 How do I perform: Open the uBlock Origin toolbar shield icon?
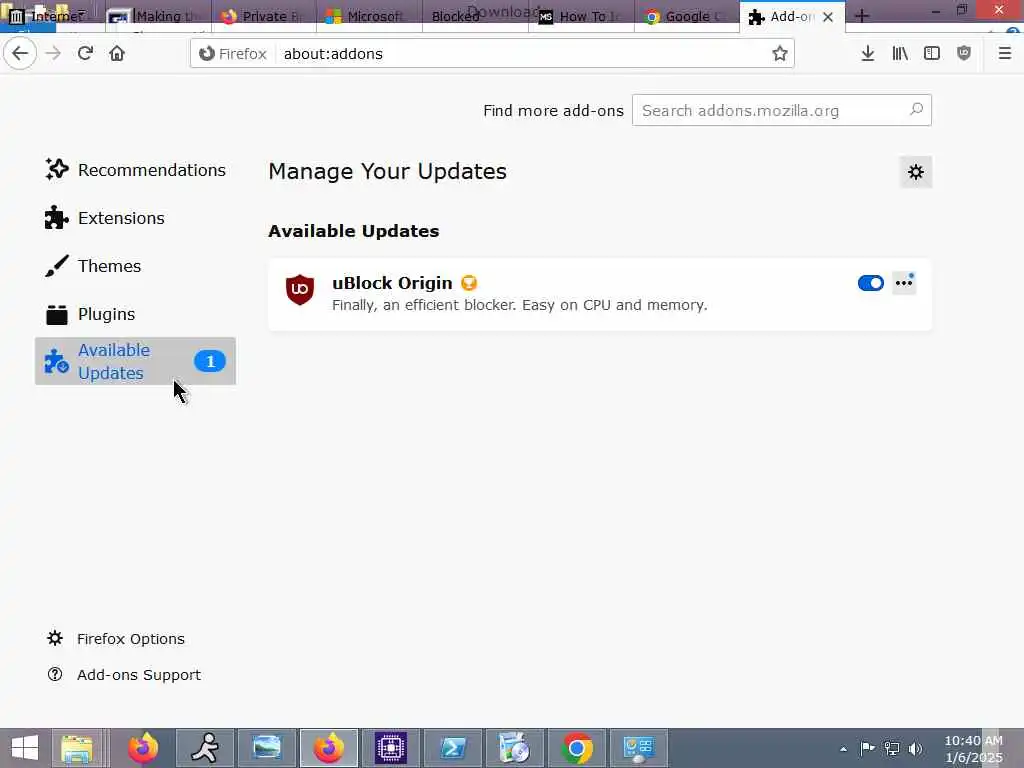click(964, 54)
